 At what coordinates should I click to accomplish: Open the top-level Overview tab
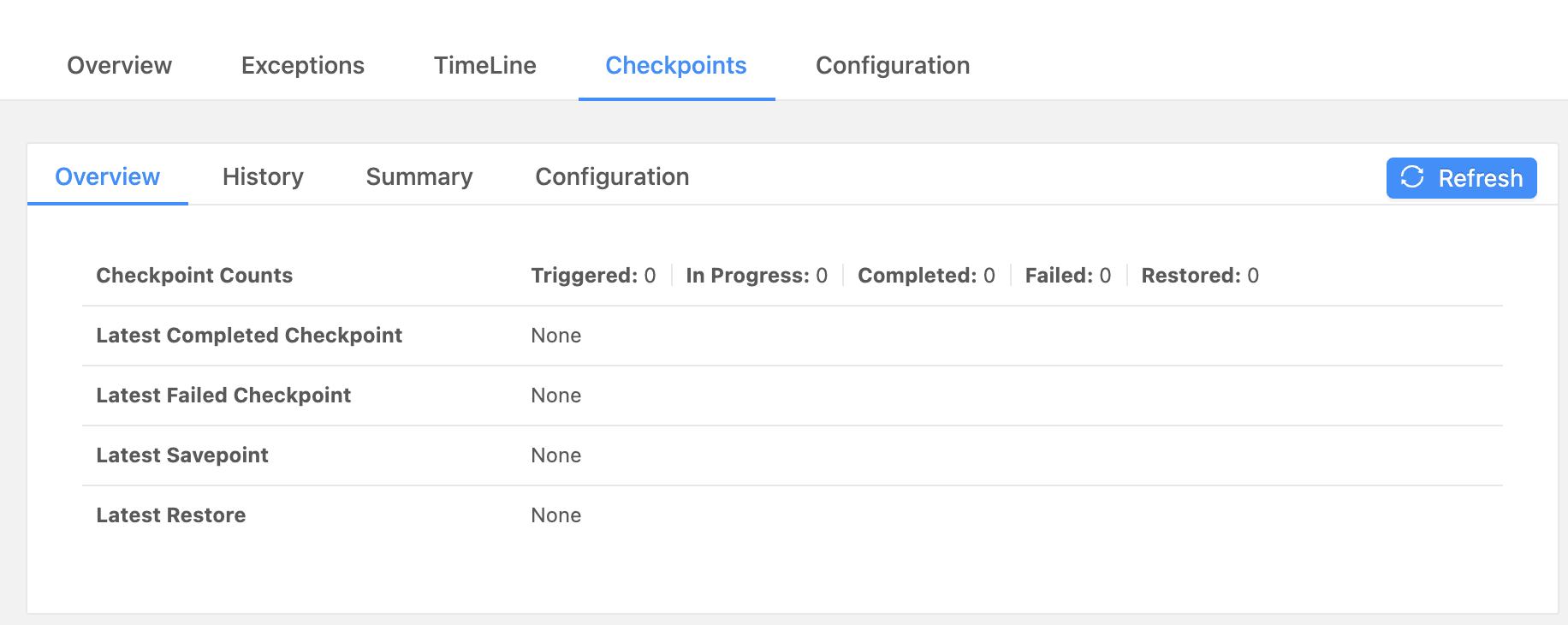click(x=119, y=65)
